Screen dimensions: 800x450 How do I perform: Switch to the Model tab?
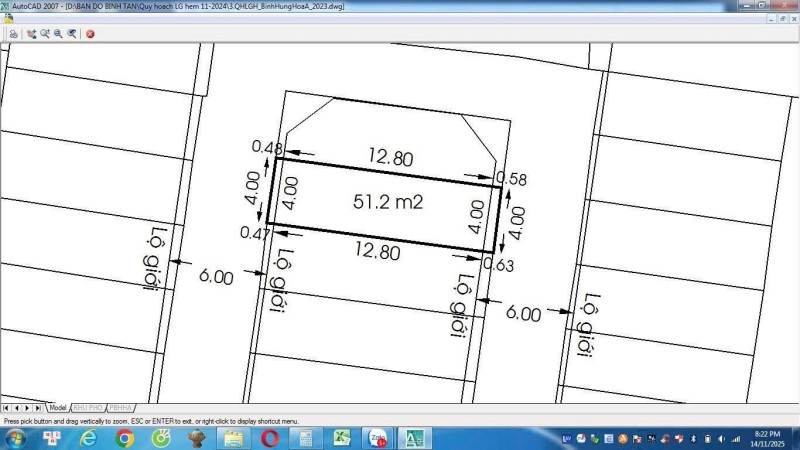point(58,408)
